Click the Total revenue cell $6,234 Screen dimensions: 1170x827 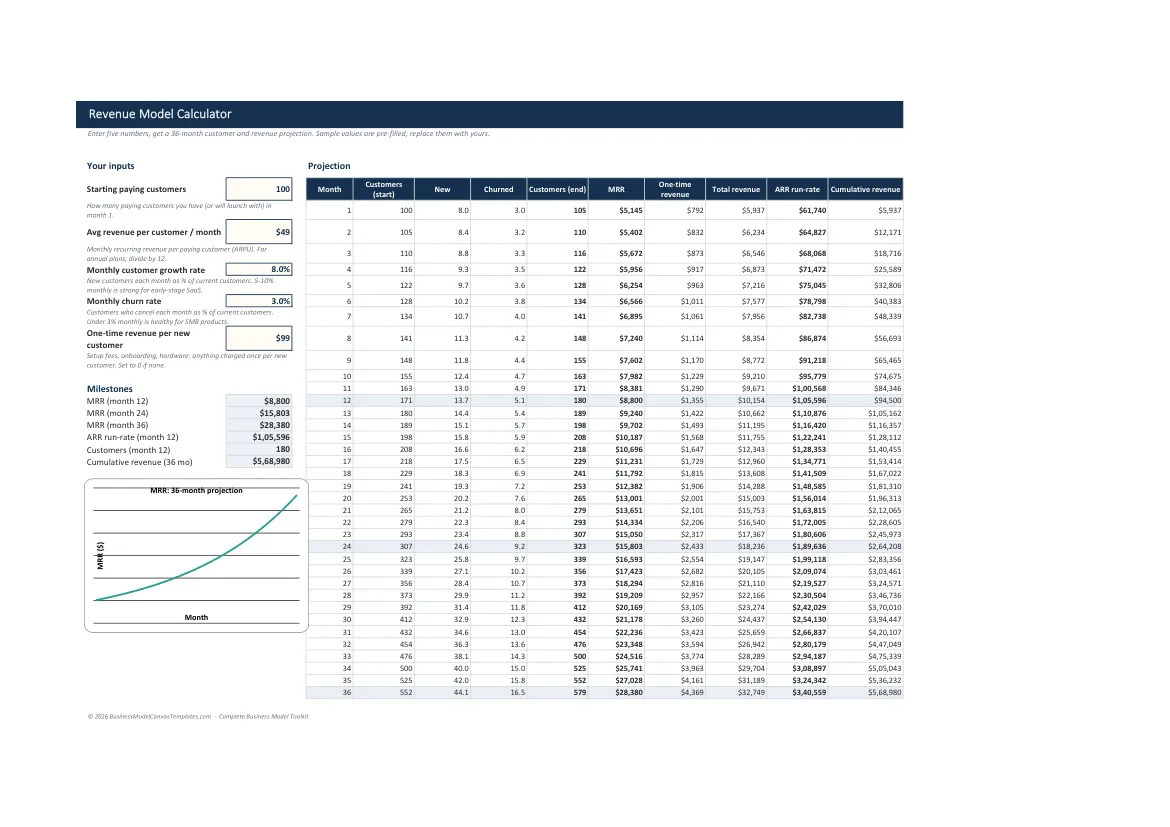(x=736, y=232)
